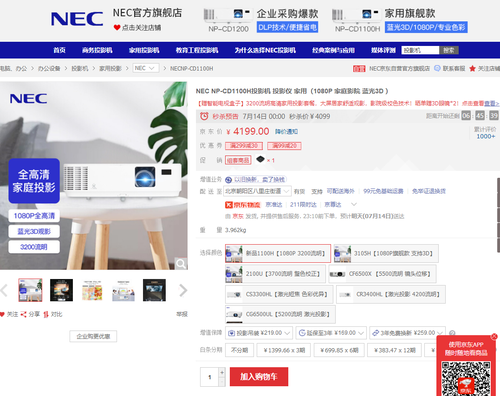Click the quantity input field

(x=210, y=377)
